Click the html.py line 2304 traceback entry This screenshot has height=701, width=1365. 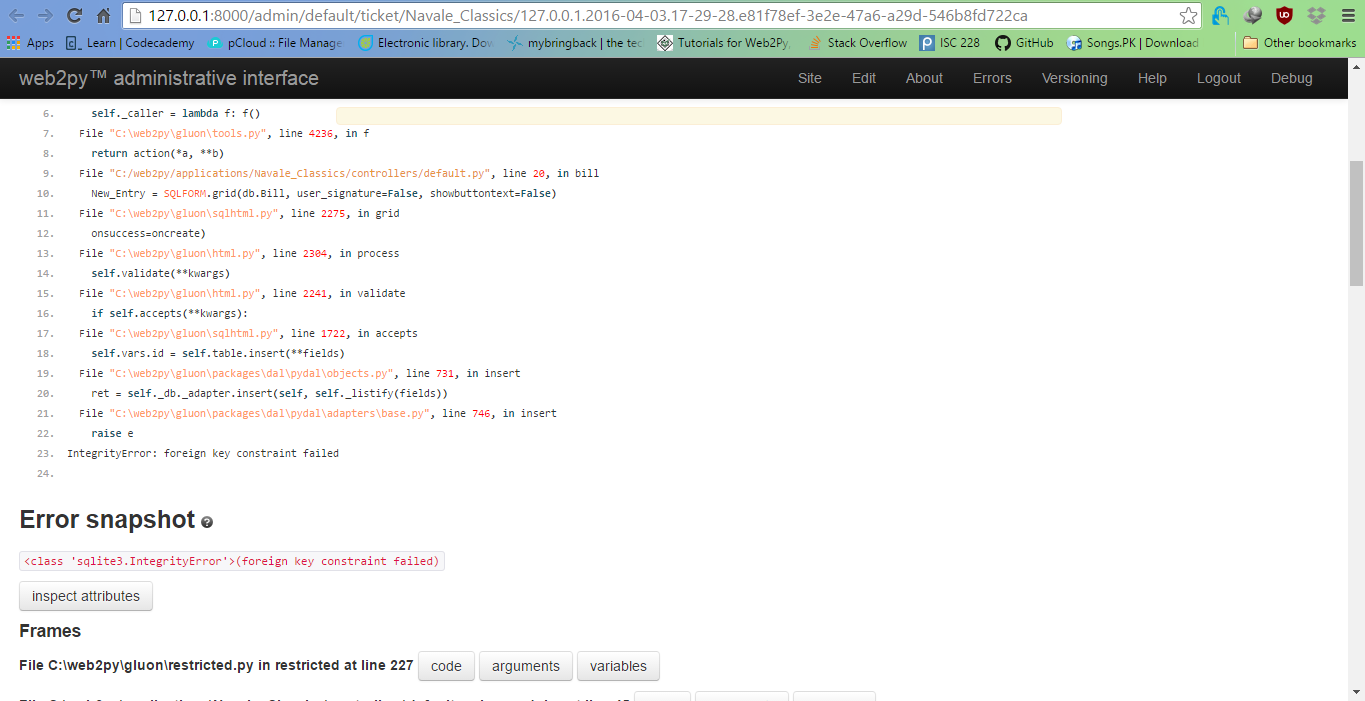pyautogui.click(x=239, y=253)
